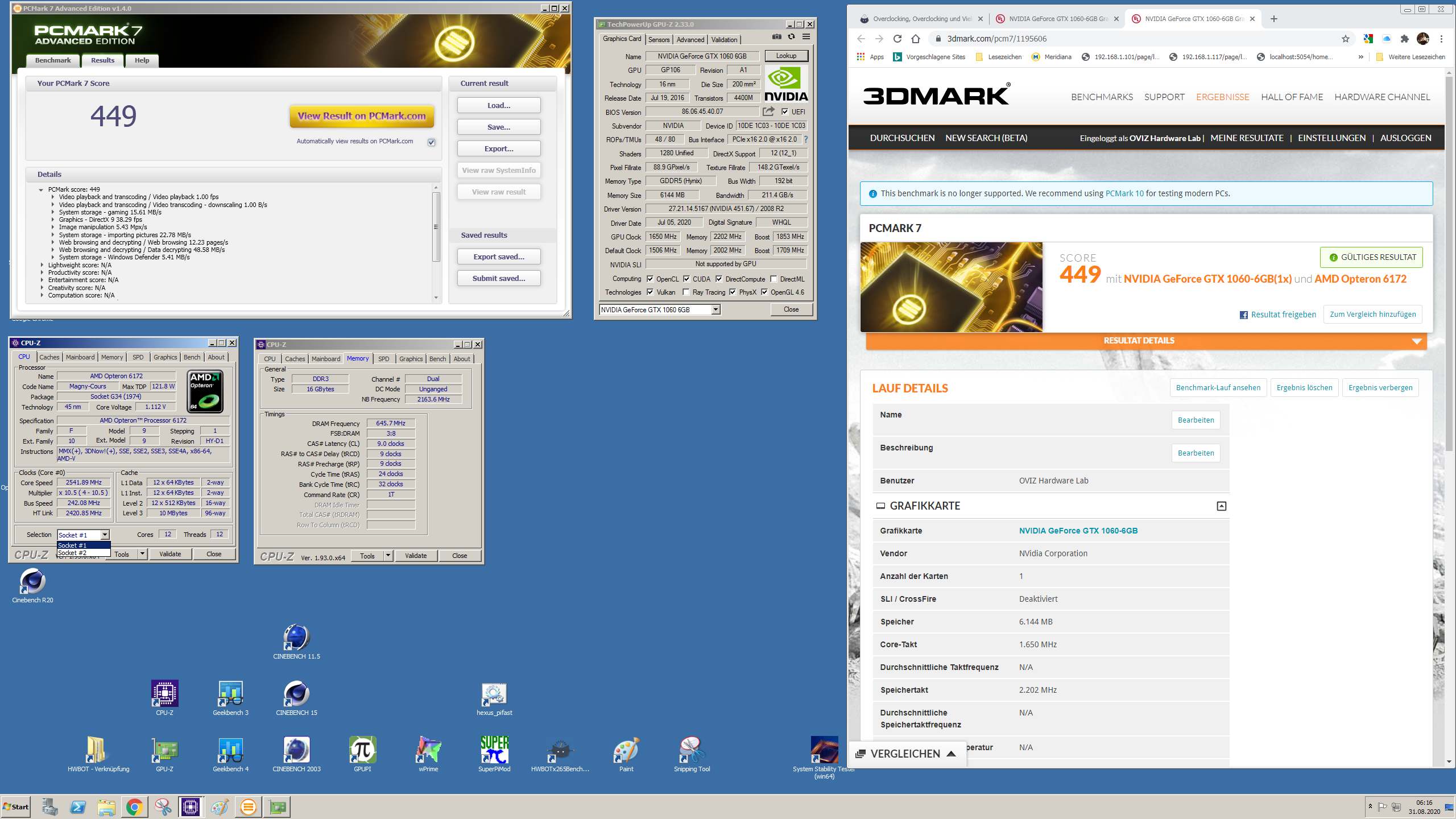Screen dimensions: 1456x819
Task: Open Mainboard tab in CPU-Z CPU window
Action: (x=80, y=357)
